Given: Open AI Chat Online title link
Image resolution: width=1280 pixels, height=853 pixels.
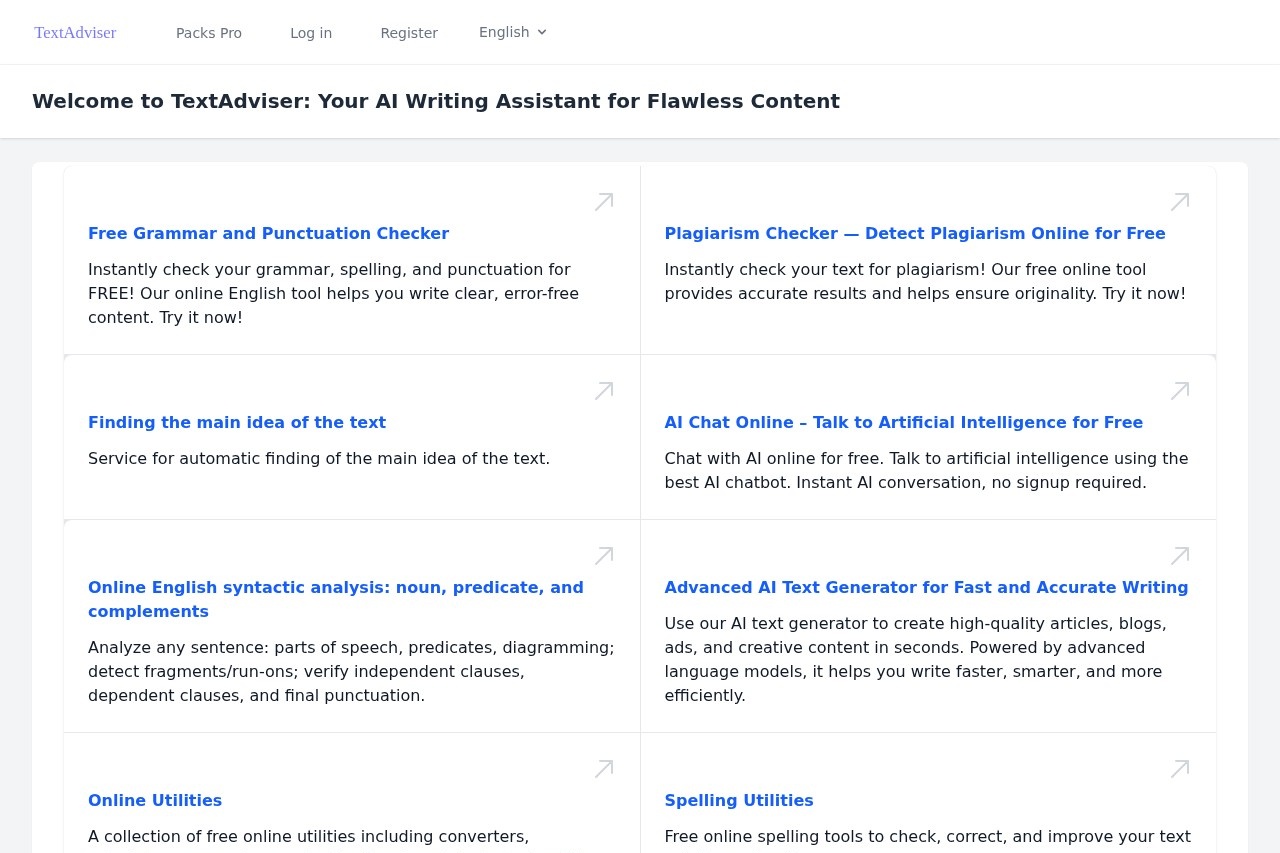Looking at the screenshot, I should 903,422.
